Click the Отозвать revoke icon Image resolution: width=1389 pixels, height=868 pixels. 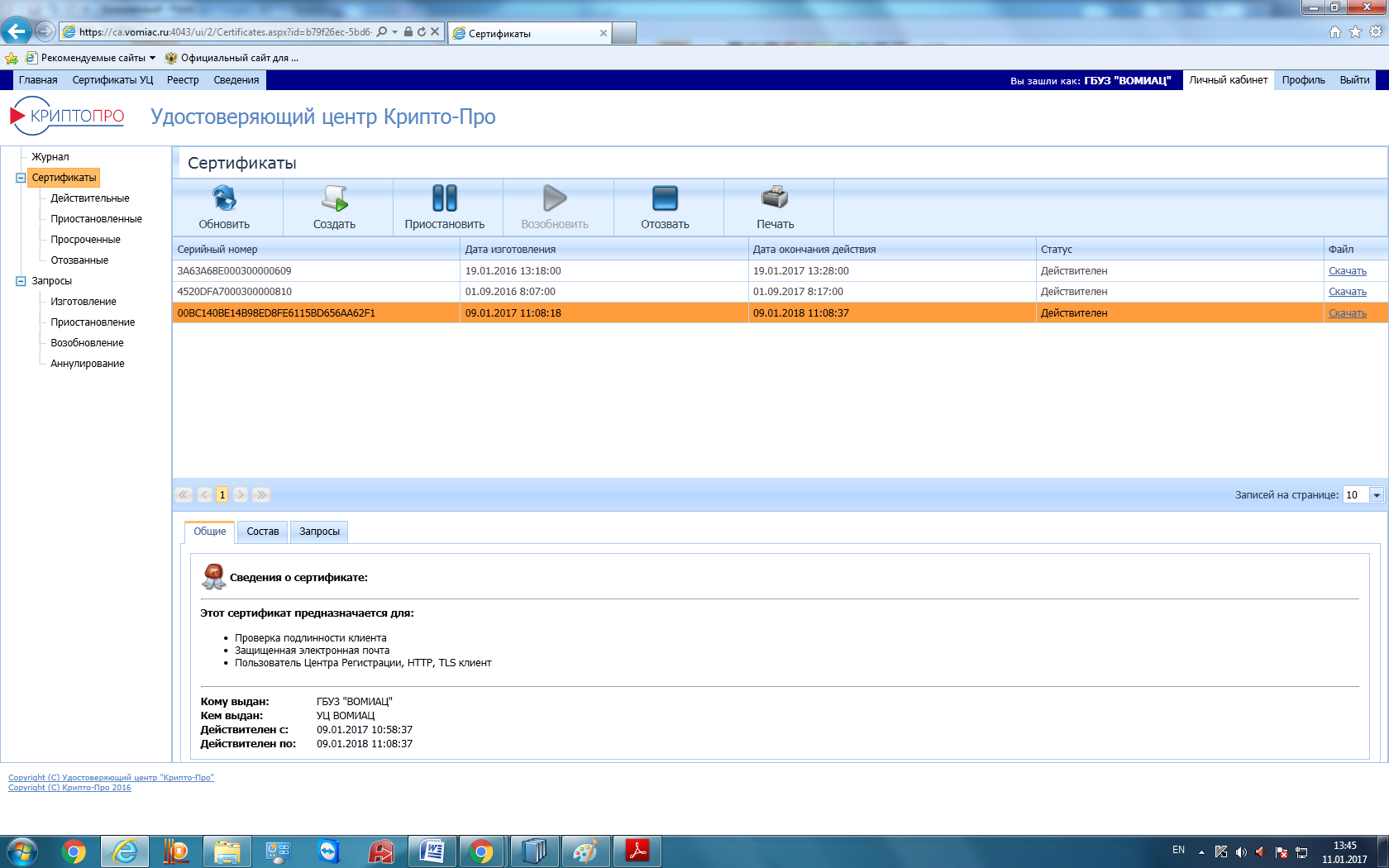pyautogui.click(x=665, y=198)
